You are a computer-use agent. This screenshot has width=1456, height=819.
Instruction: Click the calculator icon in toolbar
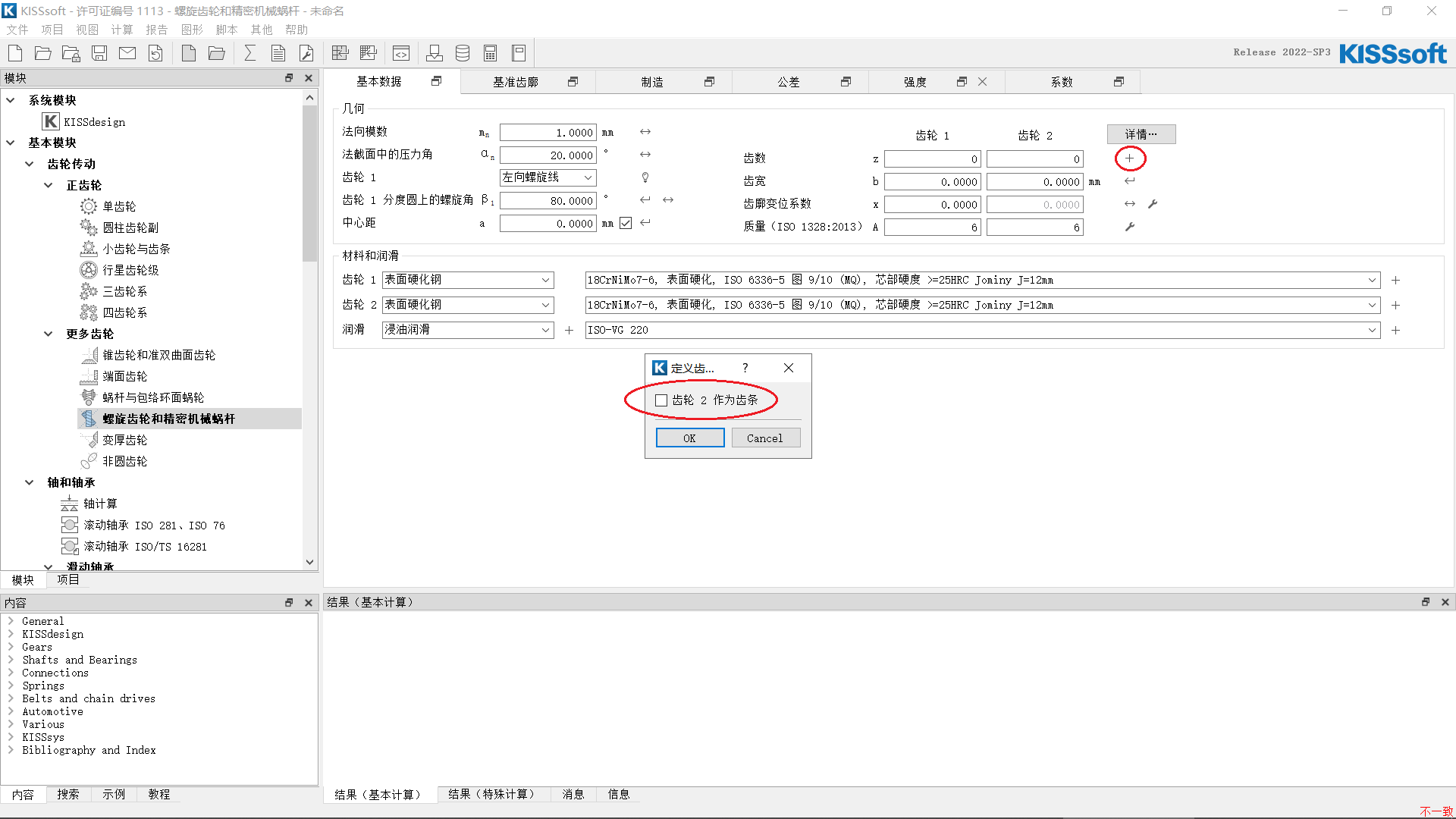[491, 53]
